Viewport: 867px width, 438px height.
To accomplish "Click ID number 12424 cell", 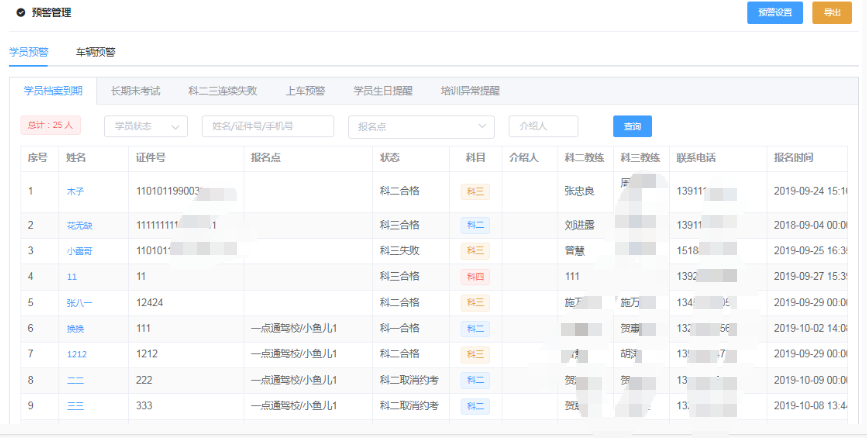I will pos(150,303).
